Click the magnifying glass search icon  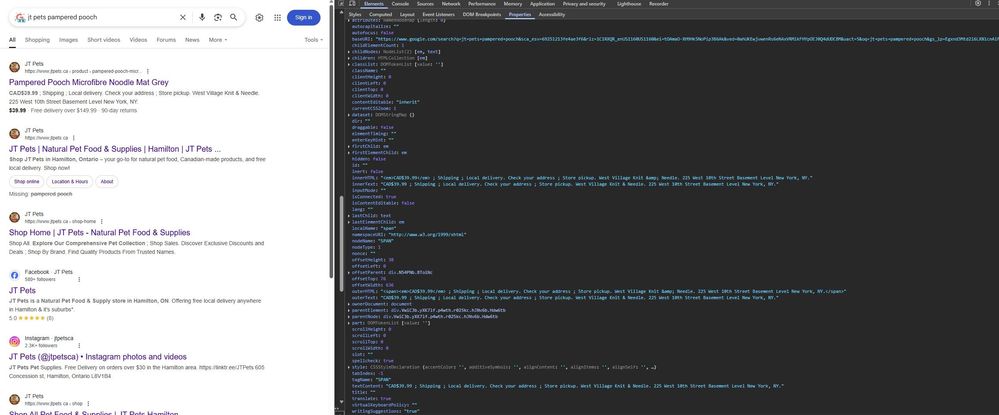pyautogui.click(x=234, y=17)
